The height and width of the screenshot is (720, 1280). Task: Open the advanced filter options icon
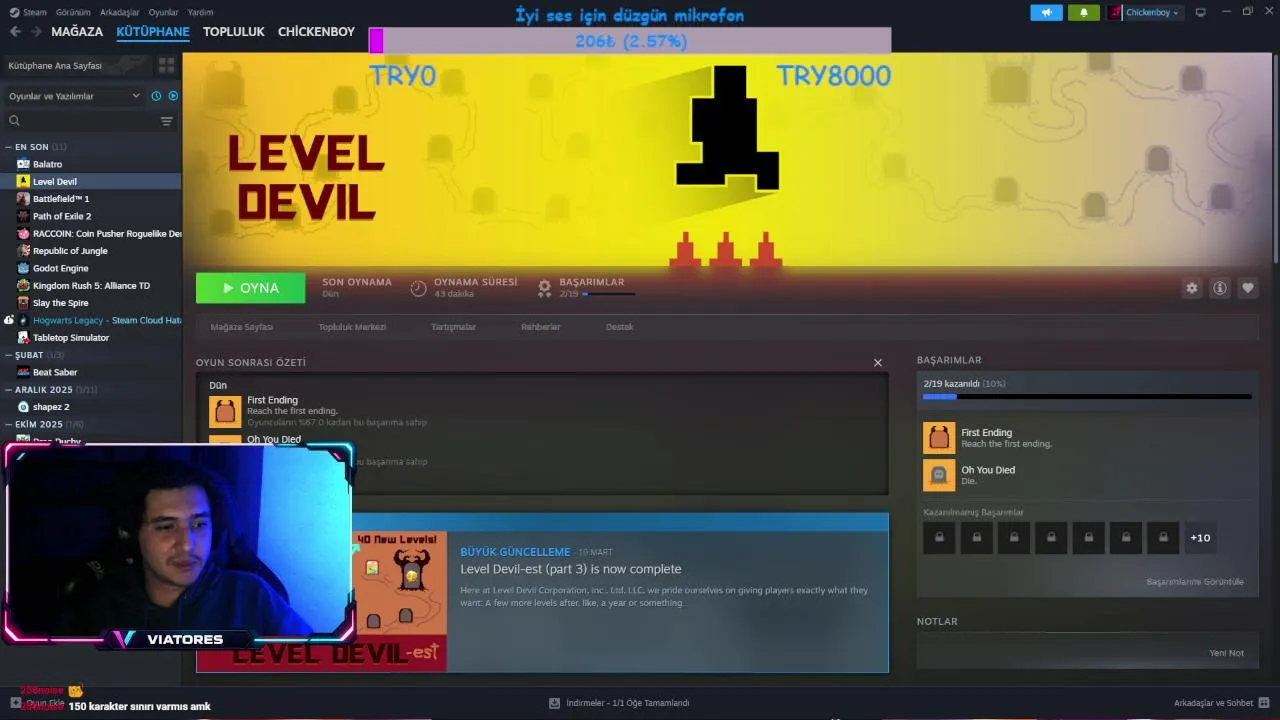[x=167, y=121]
